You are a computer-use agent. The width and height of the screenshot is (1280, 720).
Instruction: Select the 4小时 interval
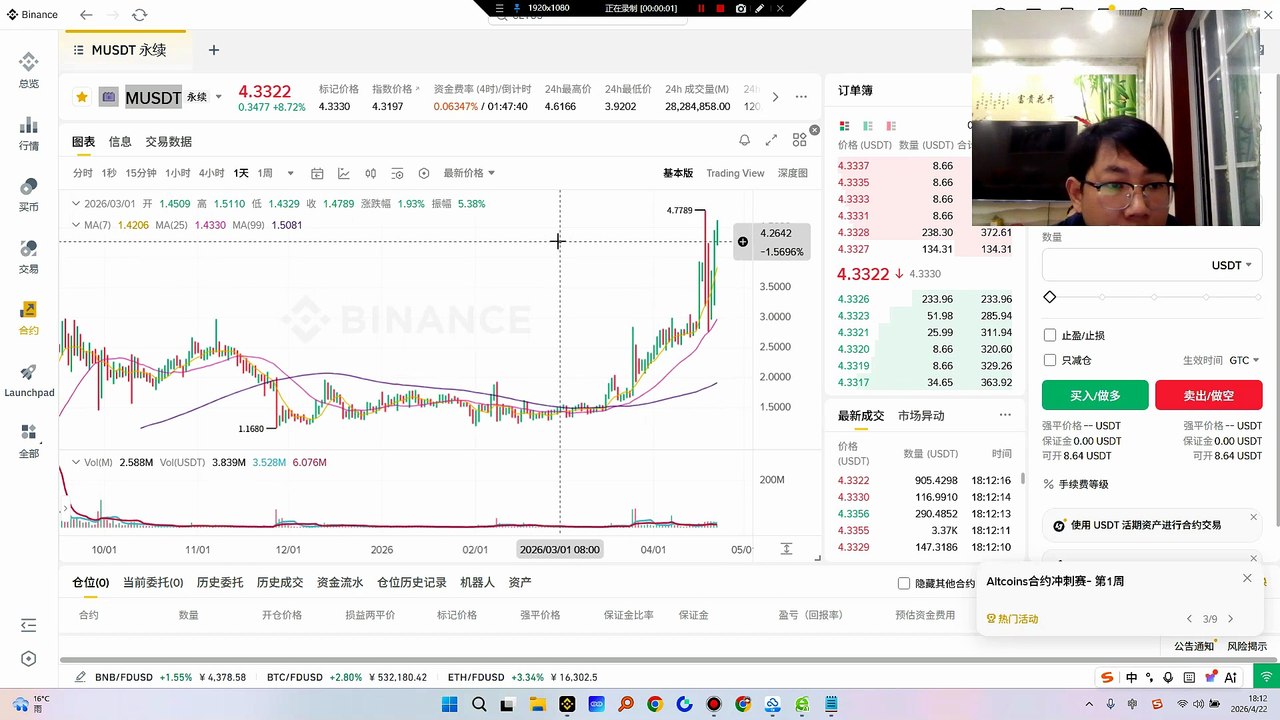pos(211,173)
